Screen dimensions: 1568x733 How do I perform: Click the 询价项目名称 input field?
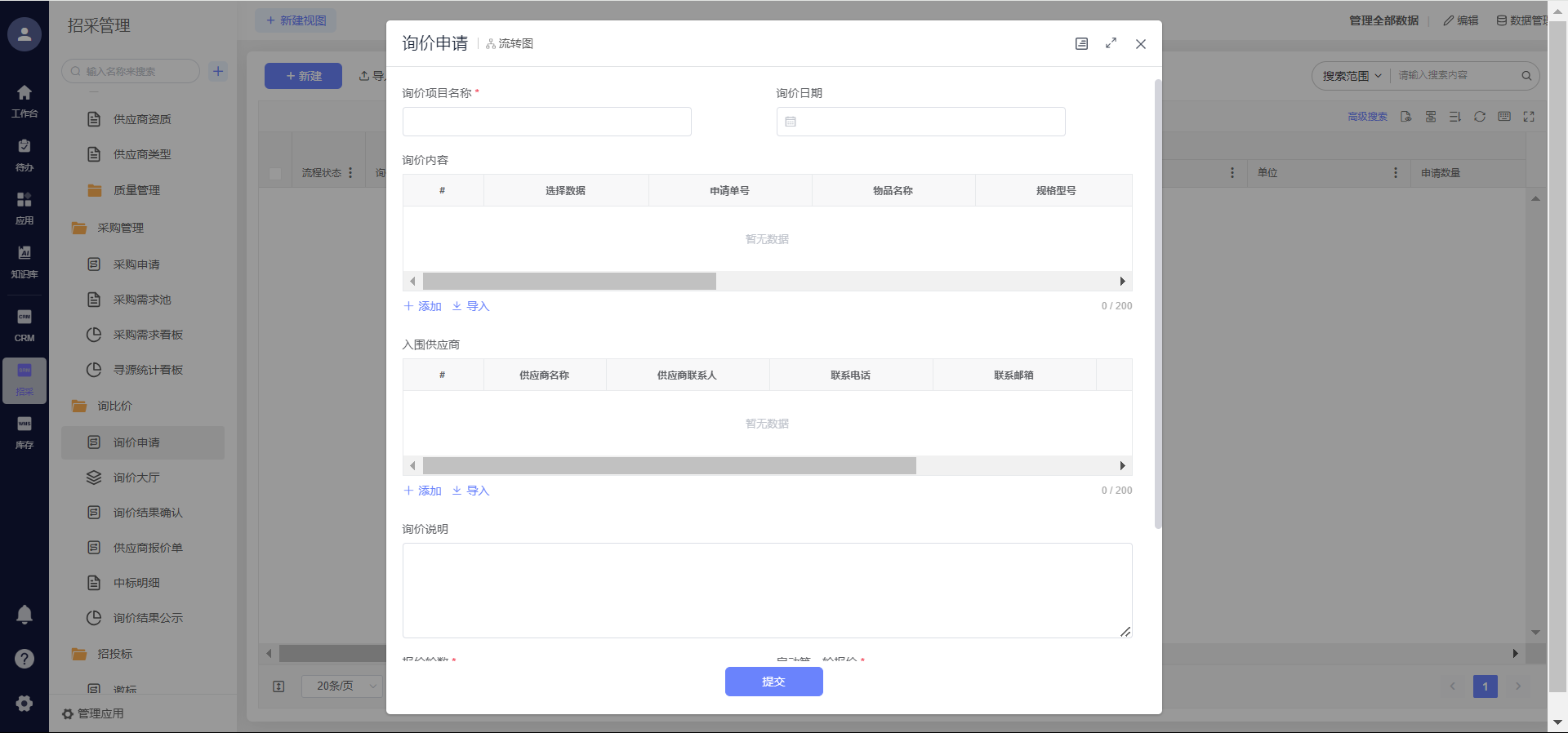[546, 122]
